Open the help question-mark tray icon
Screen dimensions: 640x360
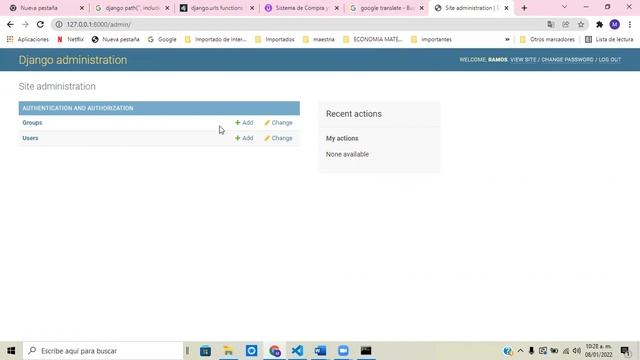point(508,351)
